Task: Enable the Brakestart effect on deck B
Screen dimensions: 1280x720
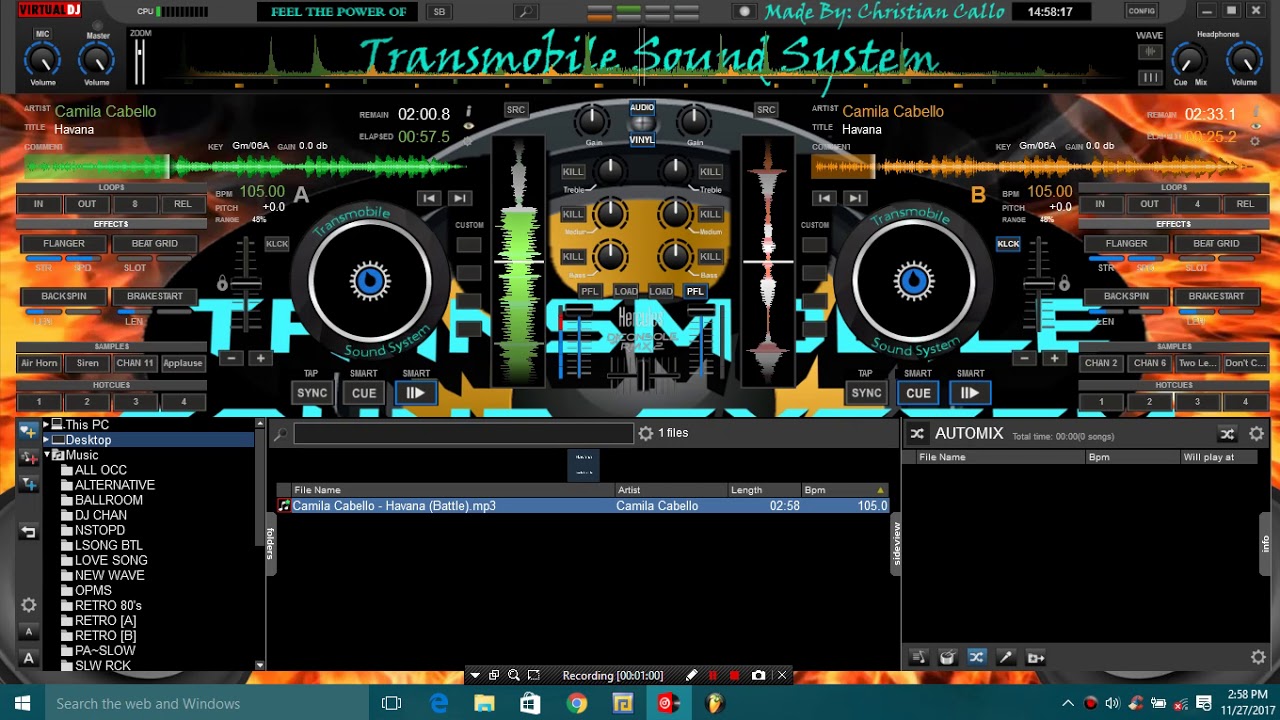Action: pos(1216,297)
